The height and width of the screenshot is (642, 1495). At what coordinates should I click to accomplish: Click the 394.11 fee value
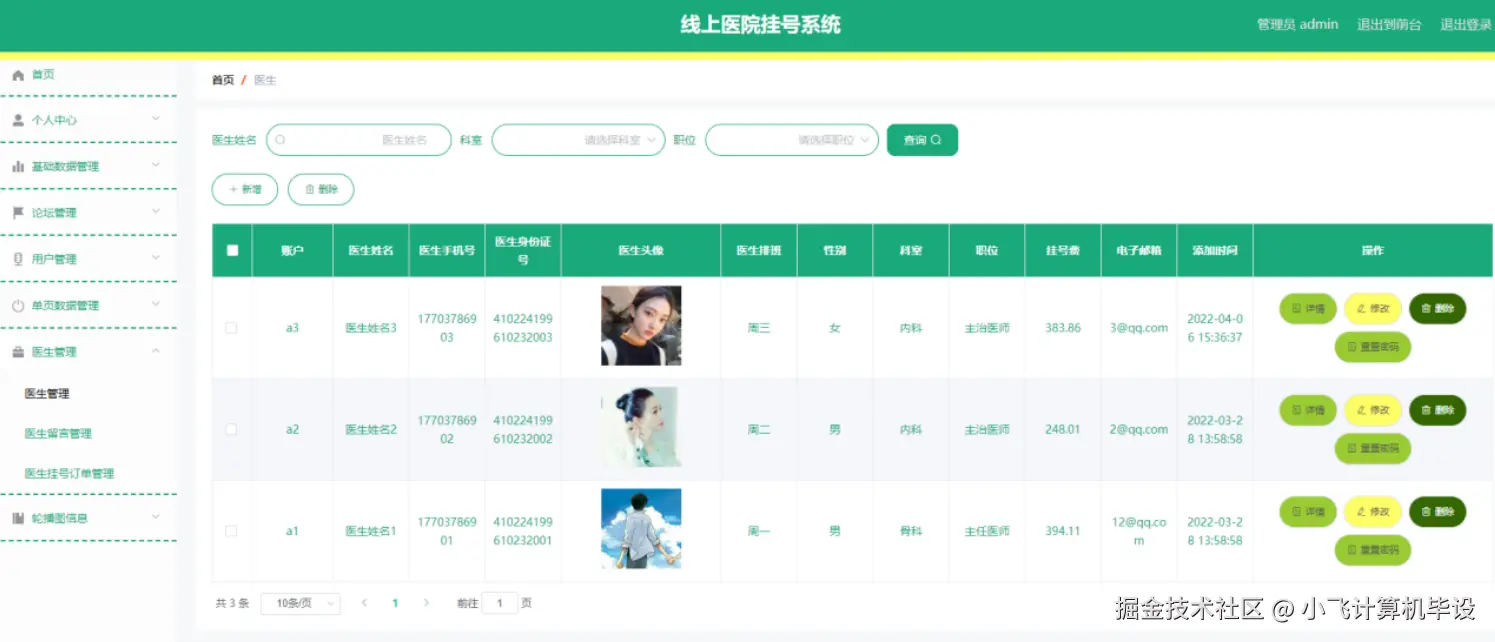(1063, 531)
